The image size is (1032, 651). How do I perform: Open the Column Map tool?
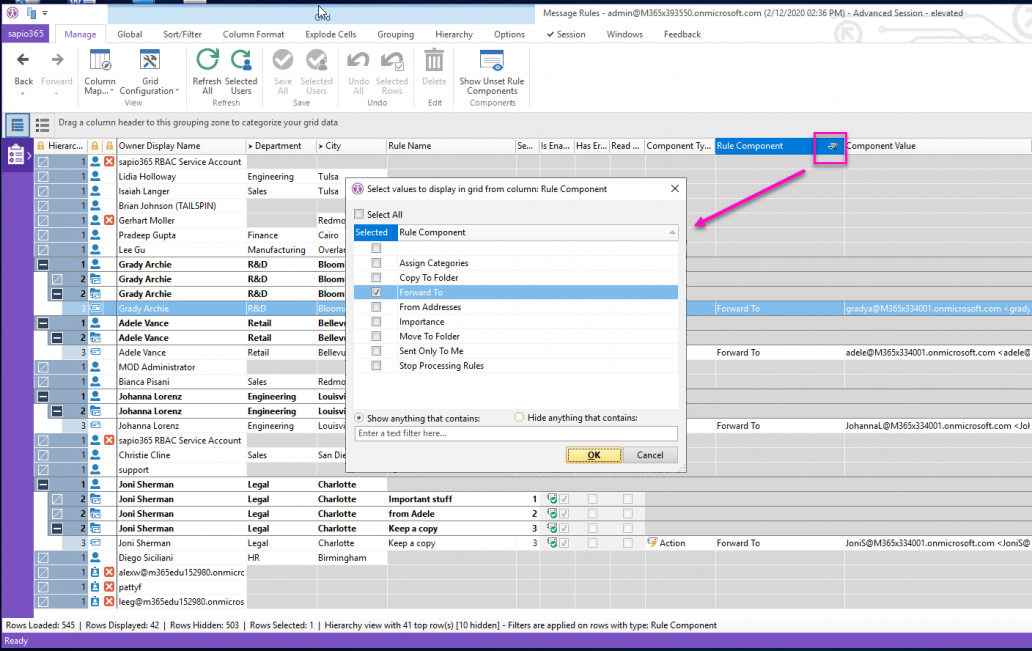[x=99, y=61]
